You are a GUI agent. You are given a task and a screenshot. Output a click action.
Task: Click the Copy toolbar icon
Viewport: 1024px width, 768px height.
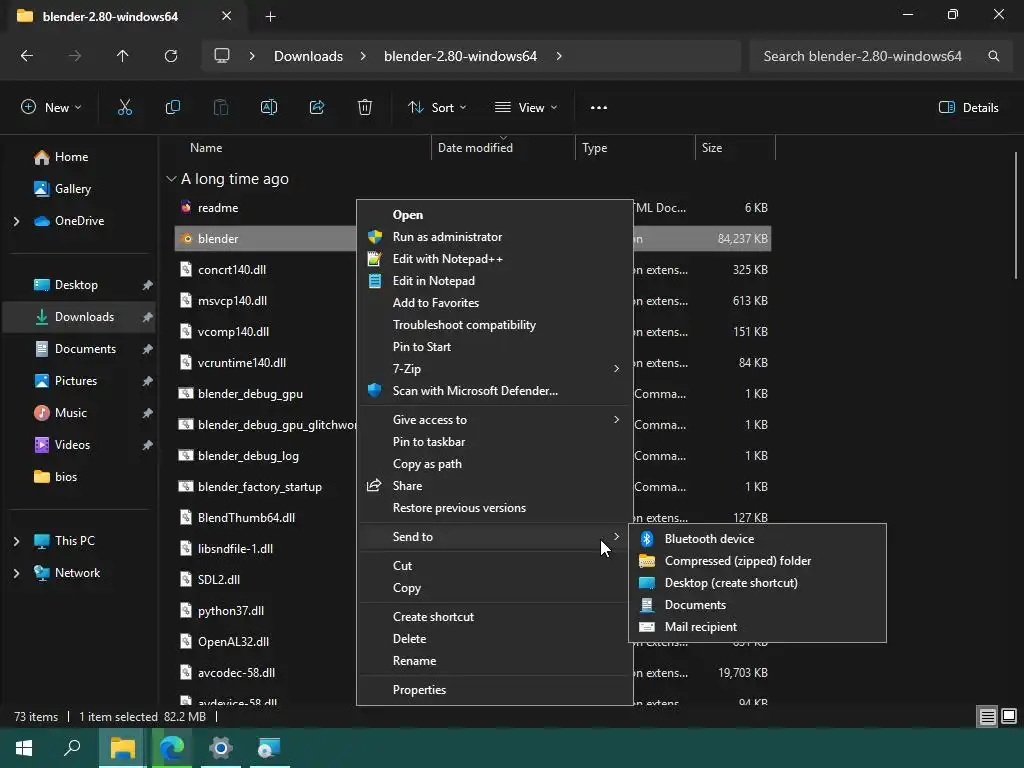click(172, 108)
